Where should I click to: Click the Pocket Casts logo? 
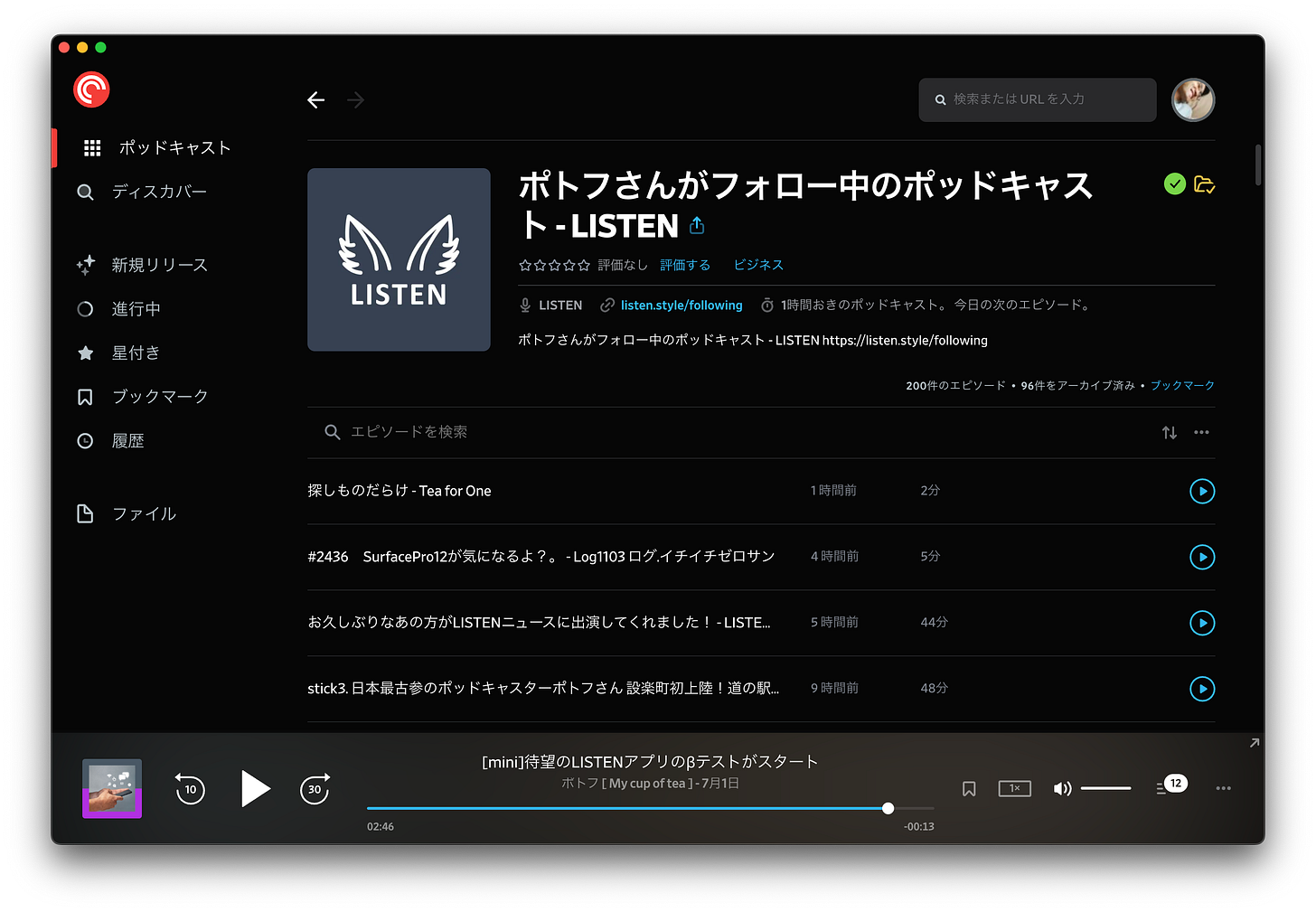[91, 89]
